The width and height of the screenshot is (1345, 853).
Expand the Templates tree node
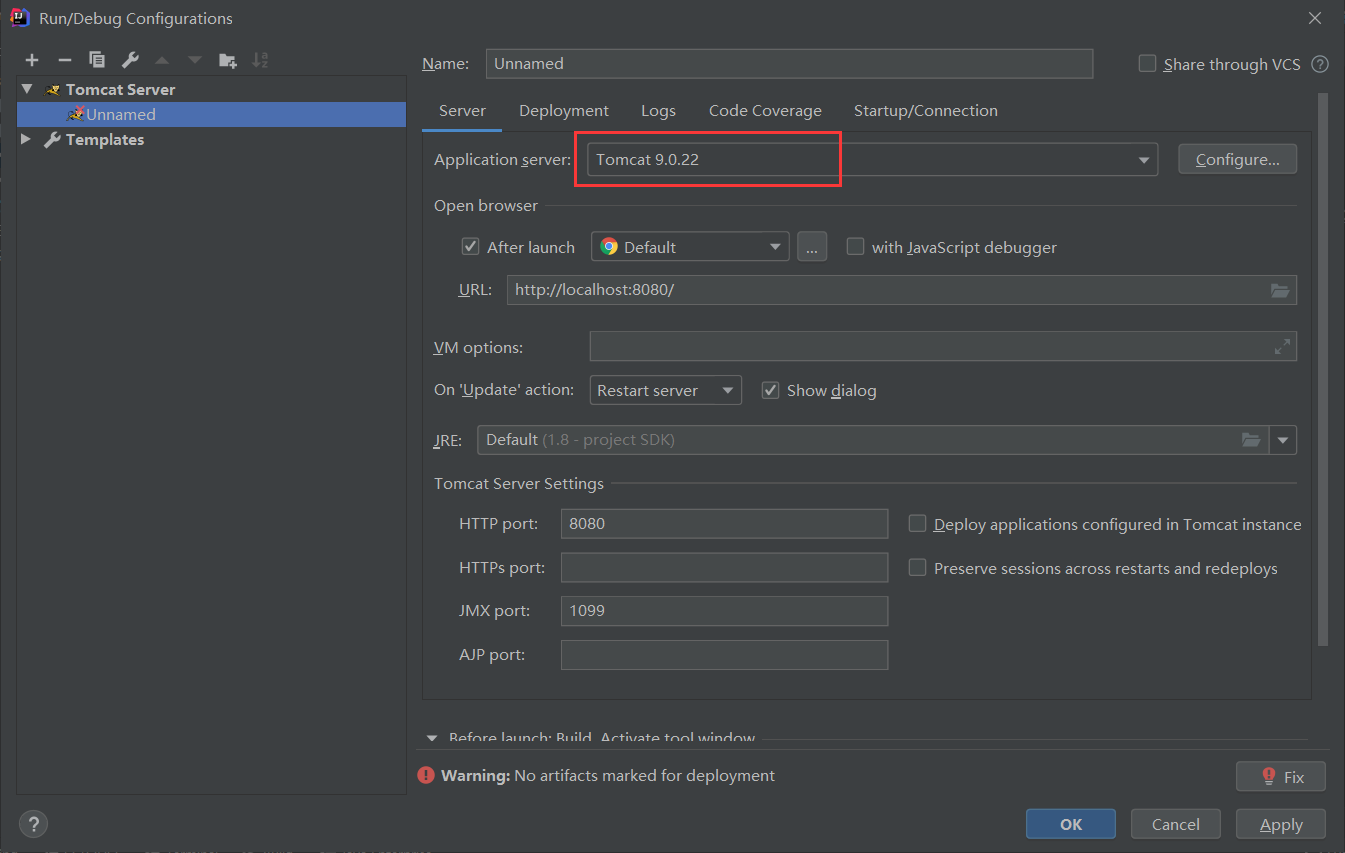[27, 140]
